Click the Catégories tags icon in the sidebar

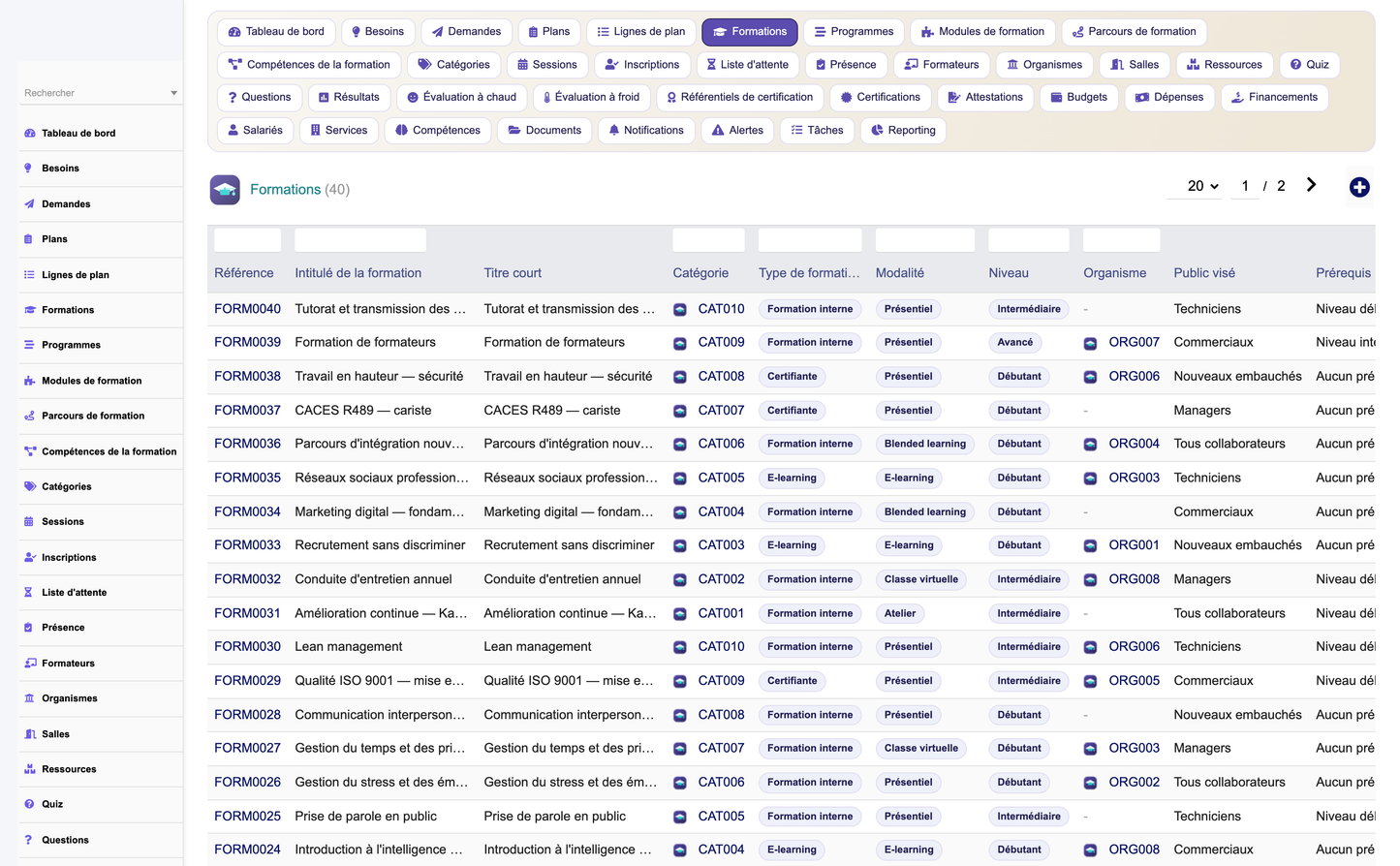(x=29, y=486)
